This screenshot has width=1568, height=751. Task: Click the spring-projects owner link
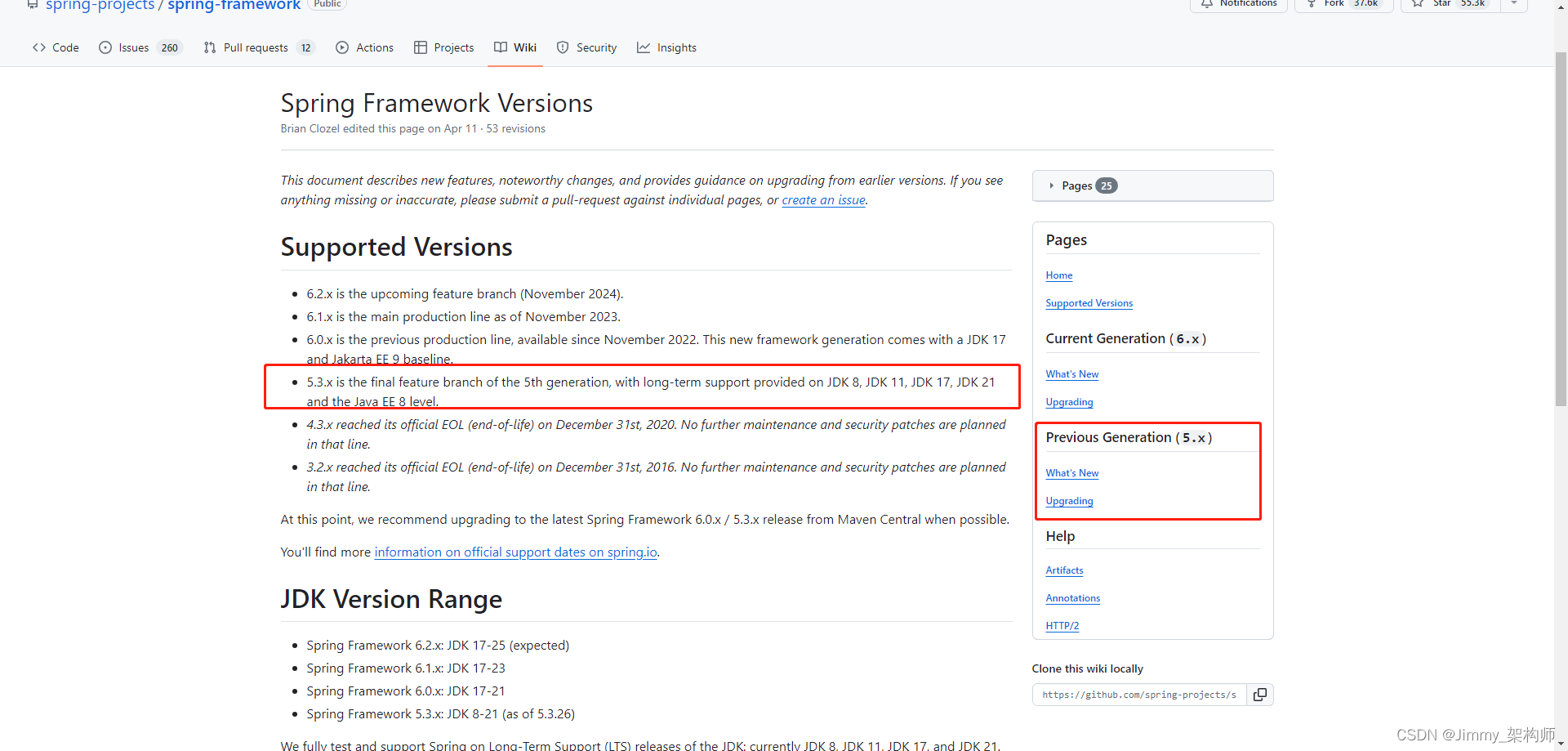click(x=100, y=5)
